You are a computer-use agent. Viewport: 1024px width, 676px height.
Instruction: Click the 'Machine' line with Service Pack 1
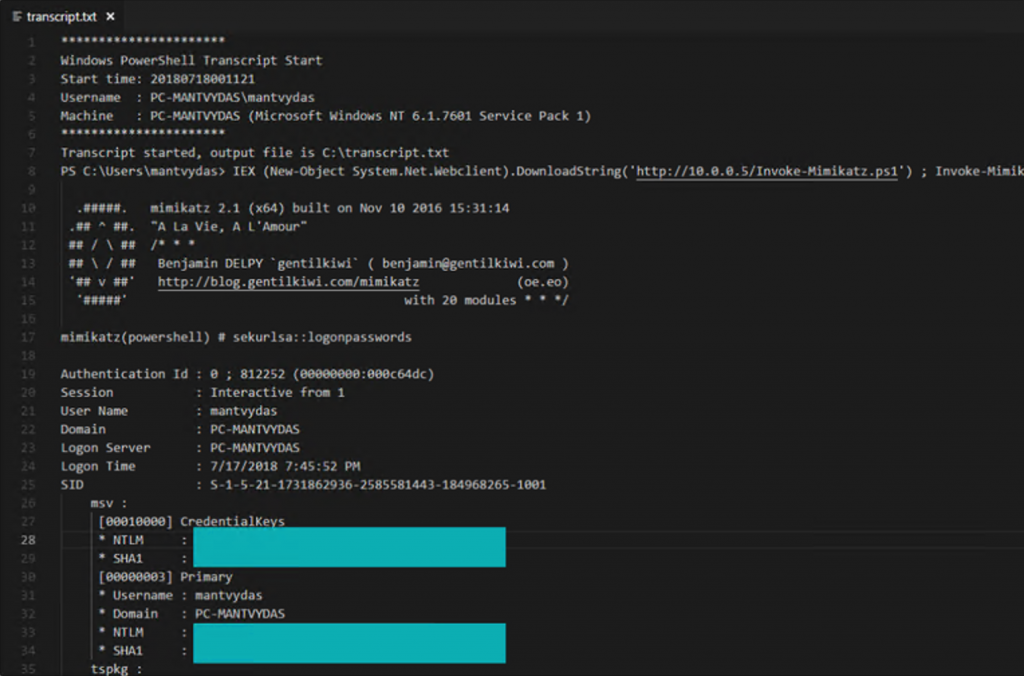(x=325, y=116)
